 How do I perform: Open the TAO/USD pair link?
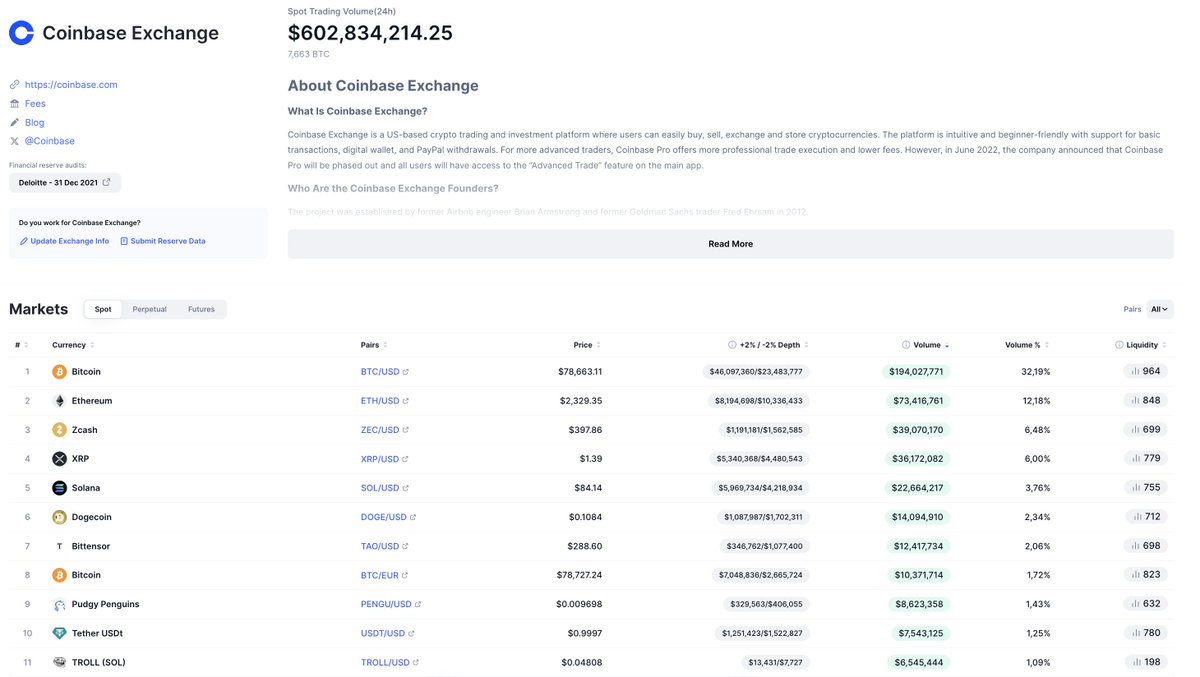click(380, 546)
